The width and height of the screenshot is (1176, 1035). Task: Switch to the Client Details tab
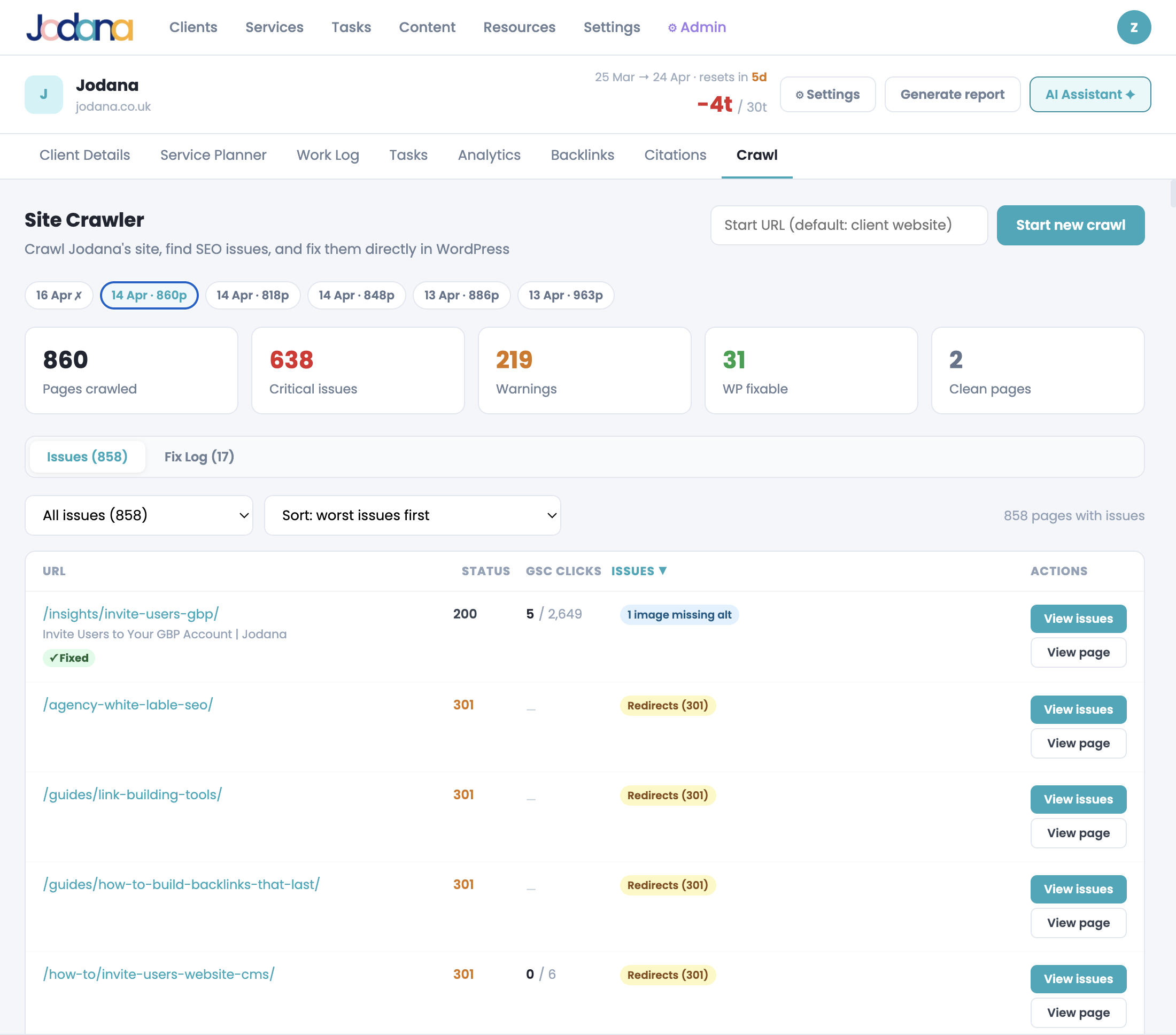click(x=84, y=155)
